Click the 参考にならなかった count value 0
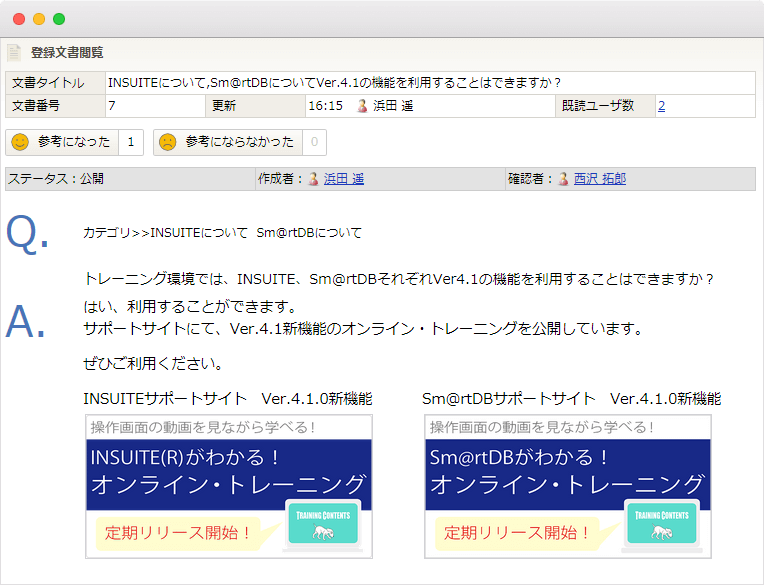The height and width of the screenshot is (585, 764). point(314,142)
